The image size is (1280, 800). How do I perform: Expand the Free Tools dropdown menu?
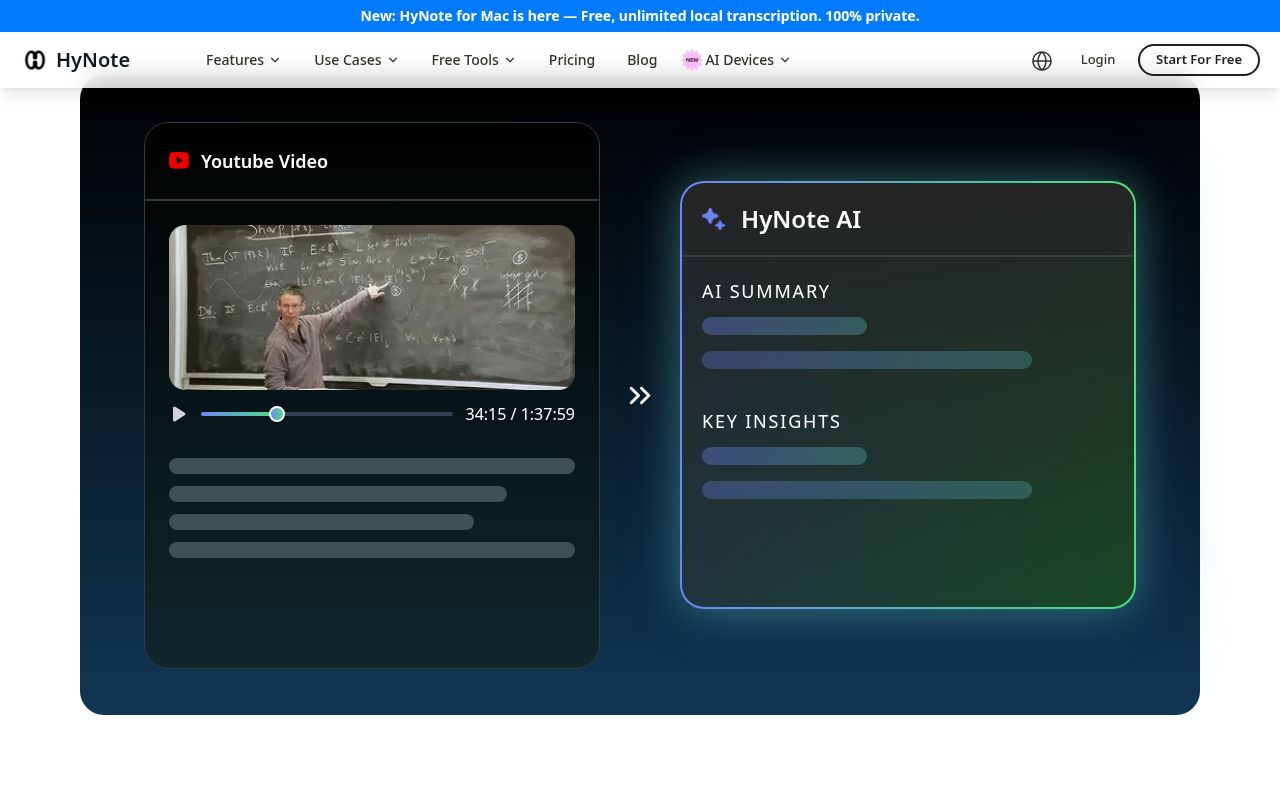click(x=473, y=60)
